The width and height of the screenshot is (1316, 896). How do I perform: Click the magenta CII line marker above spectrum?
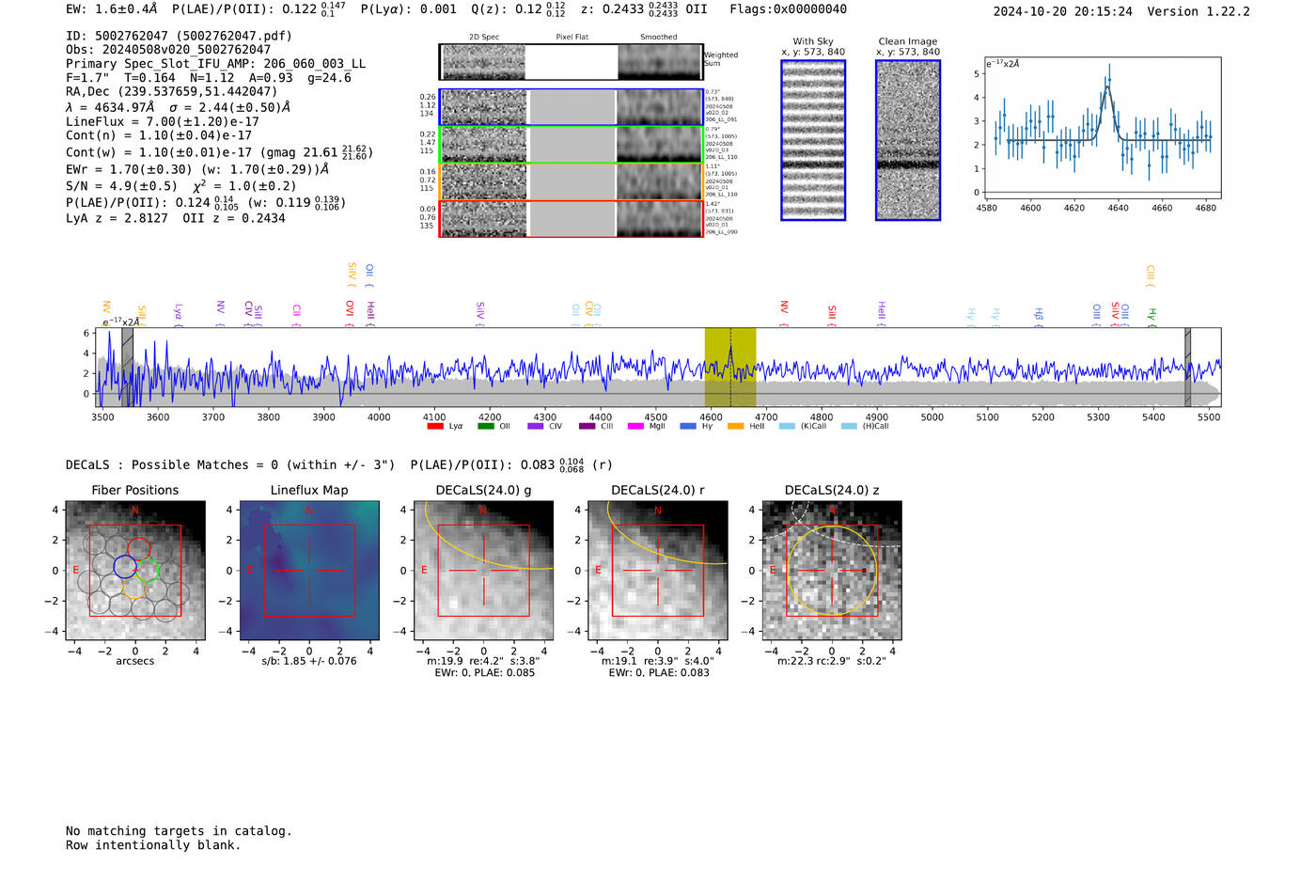point(296,314)
